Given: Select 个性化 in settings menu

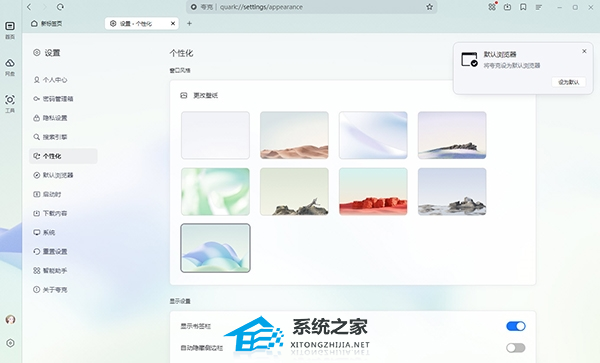Looking at the screenshot, I should pyautogui.click(x=63, y=156).
